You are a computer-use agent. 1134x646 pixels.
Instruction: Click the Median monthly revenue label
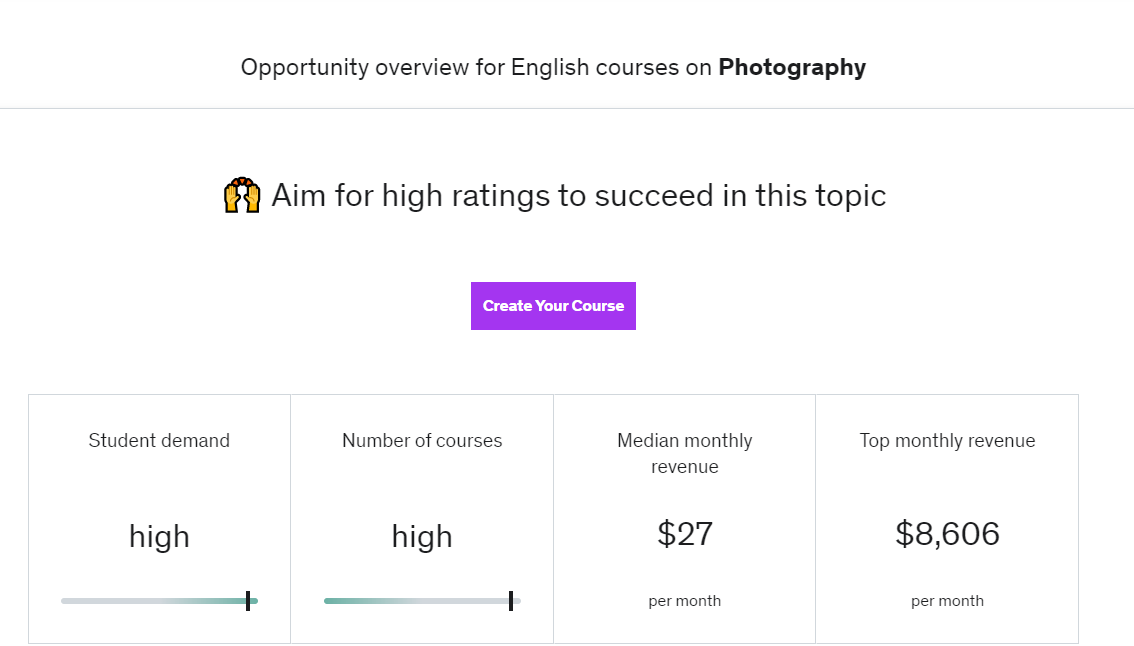(685, 453)
